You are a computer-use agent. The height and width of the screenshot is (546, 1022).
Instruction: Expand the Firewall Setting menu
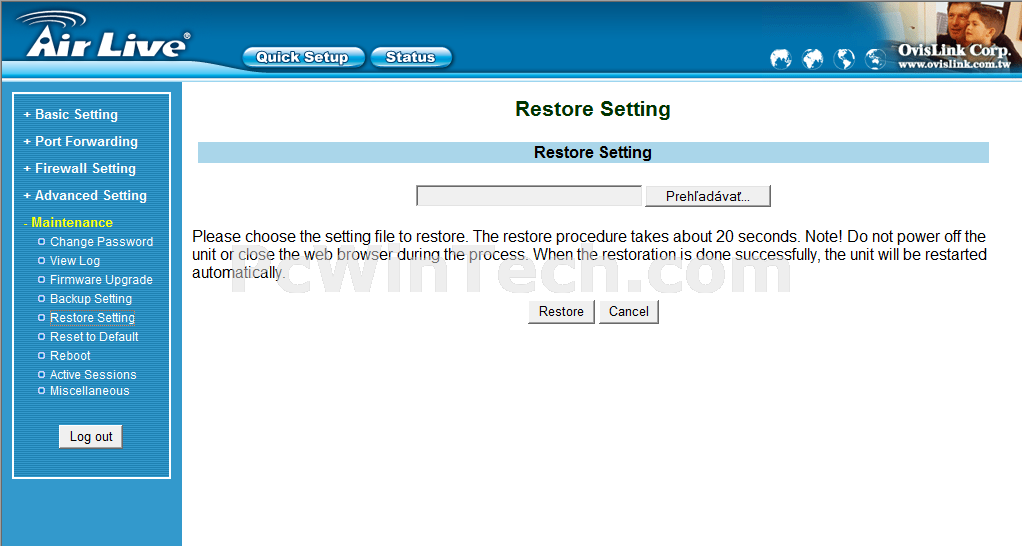80,169
